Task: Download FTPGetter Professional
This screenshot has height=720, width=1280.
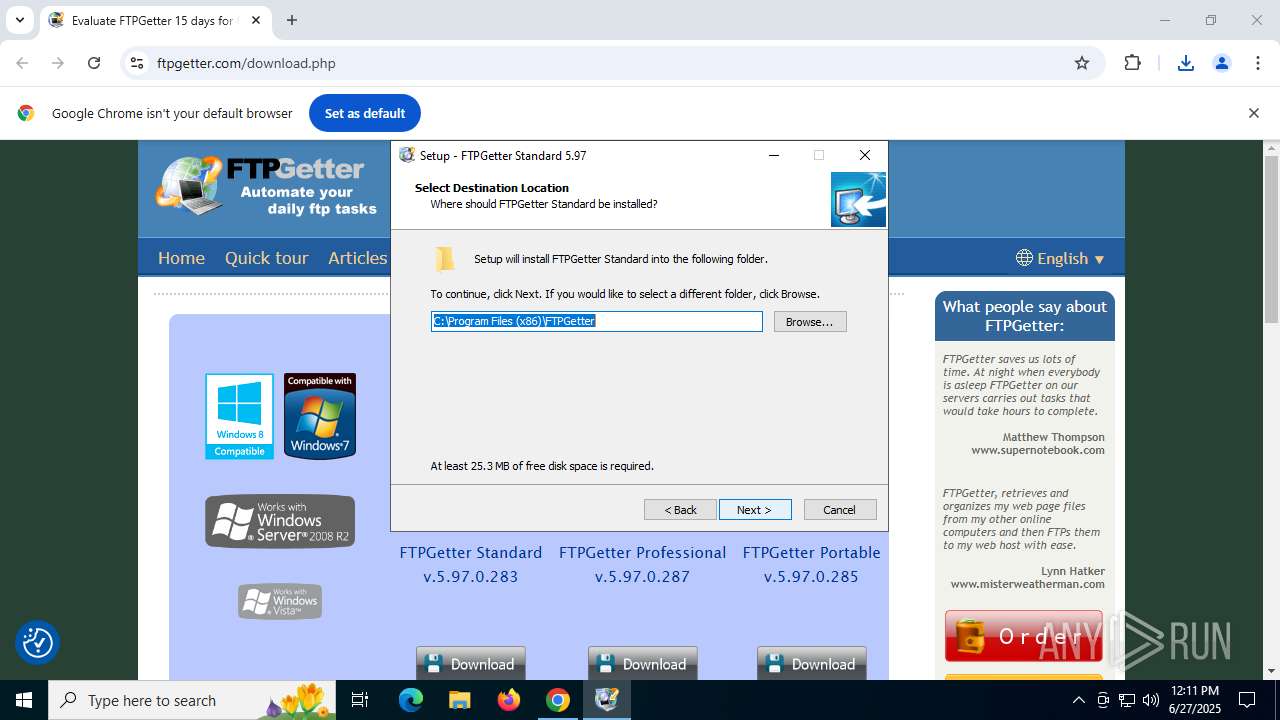Action: [643, 664]
